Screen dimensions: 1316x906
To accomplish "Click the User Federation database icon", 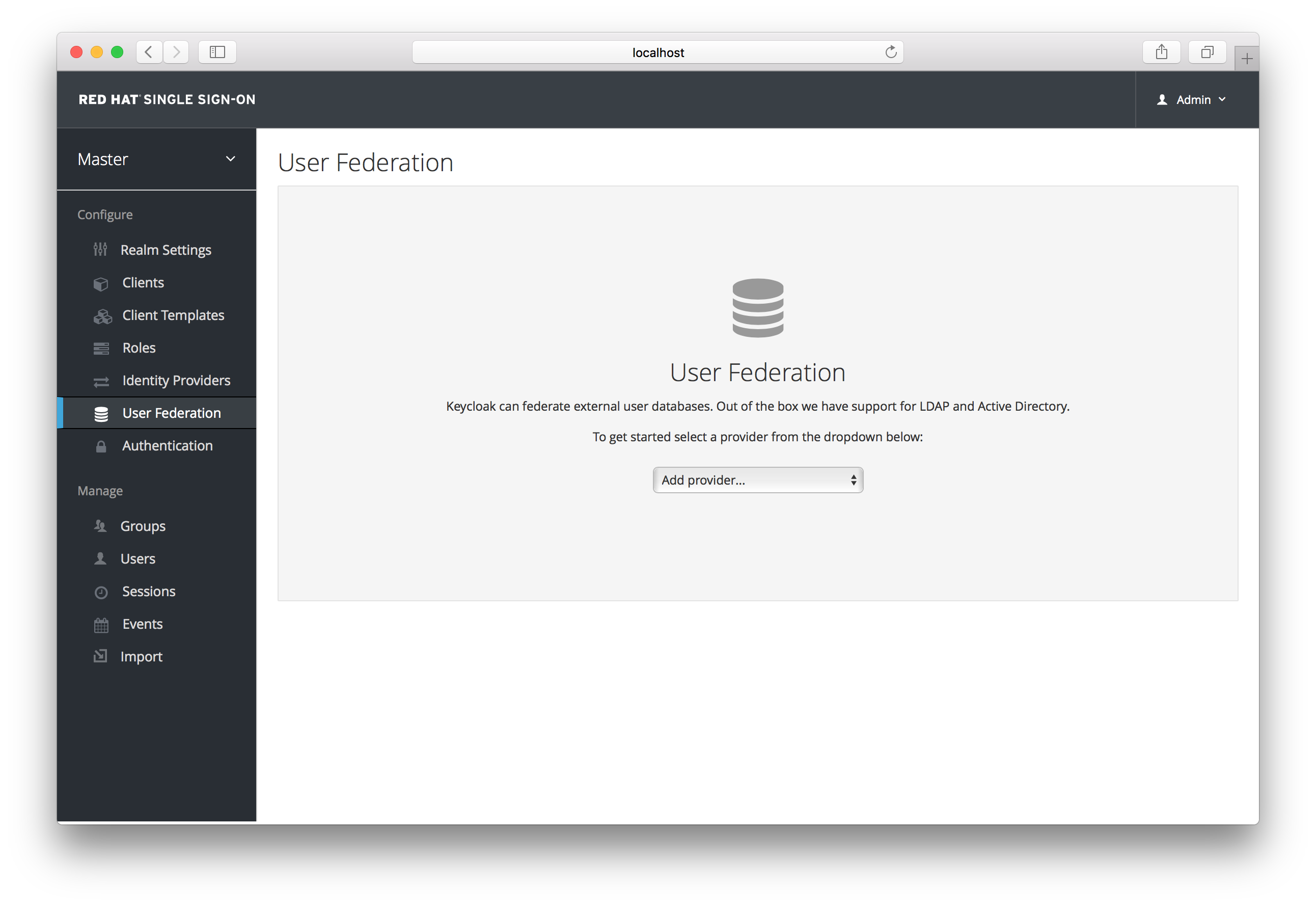I will tap(758, 308).
